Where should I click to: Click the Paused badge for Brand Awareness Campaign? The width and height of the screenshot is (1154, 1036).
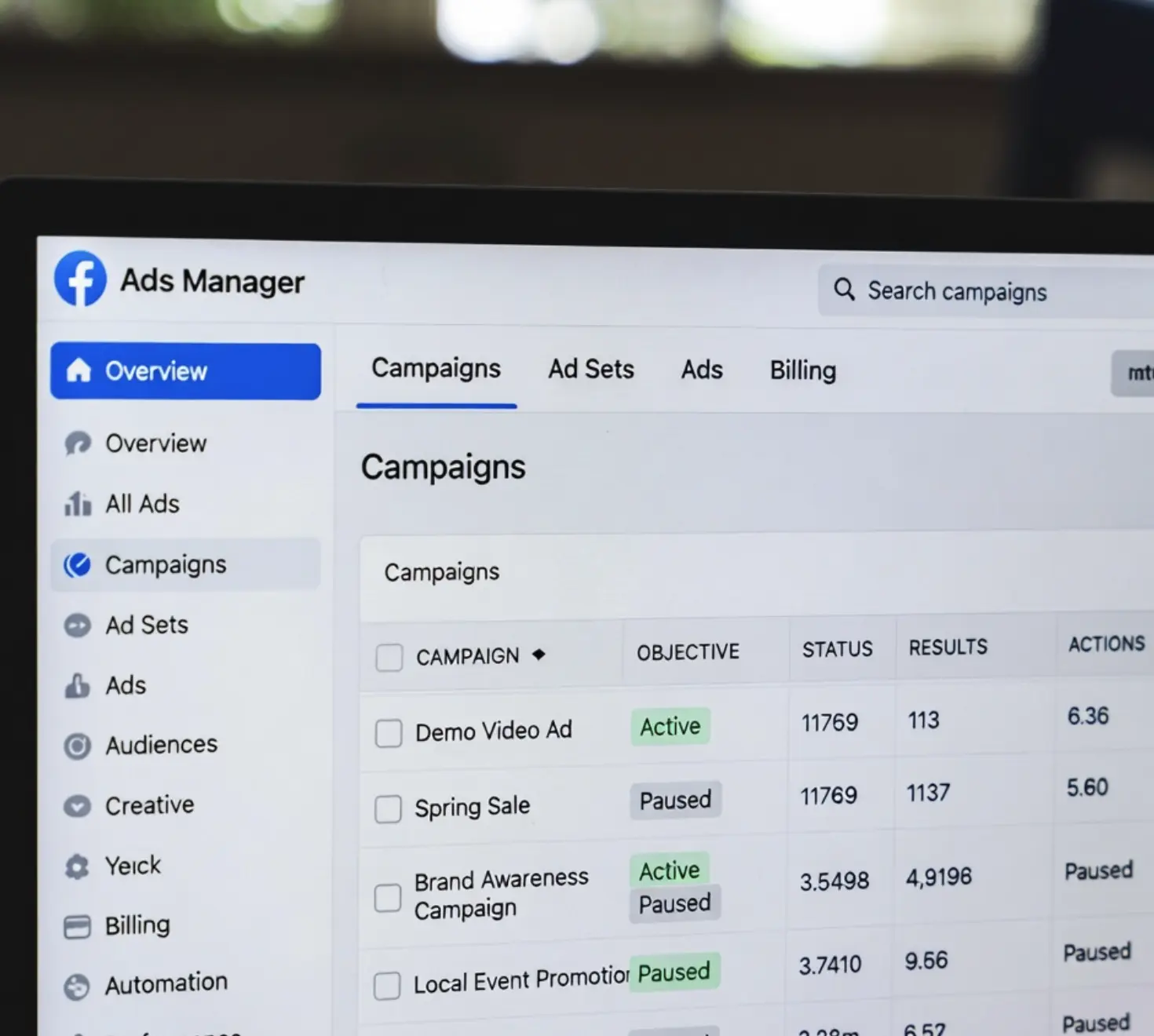(x=674, y=904)
